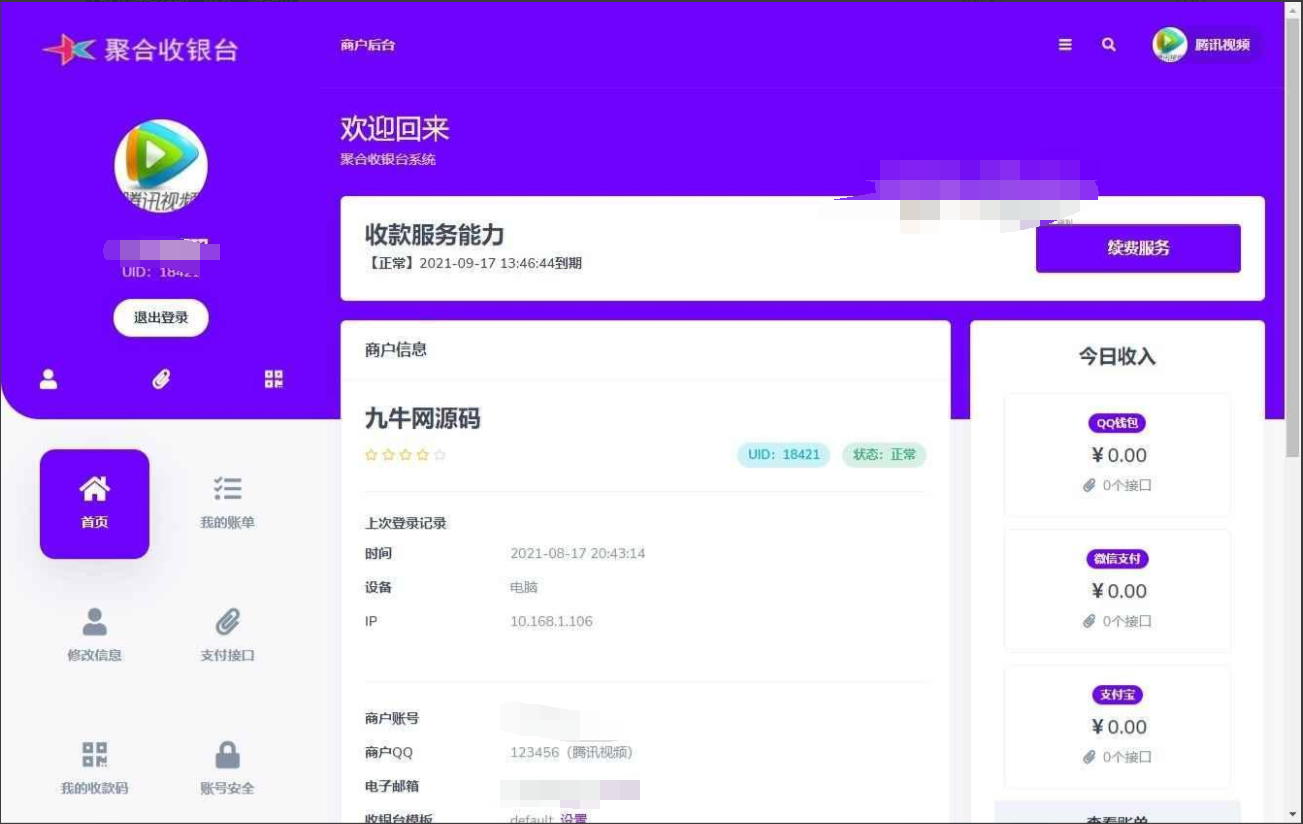Click the search icon in the top navigation
Image resolution: width=1303 pixels, height=824 pixels.
[x=1107, y=44]
